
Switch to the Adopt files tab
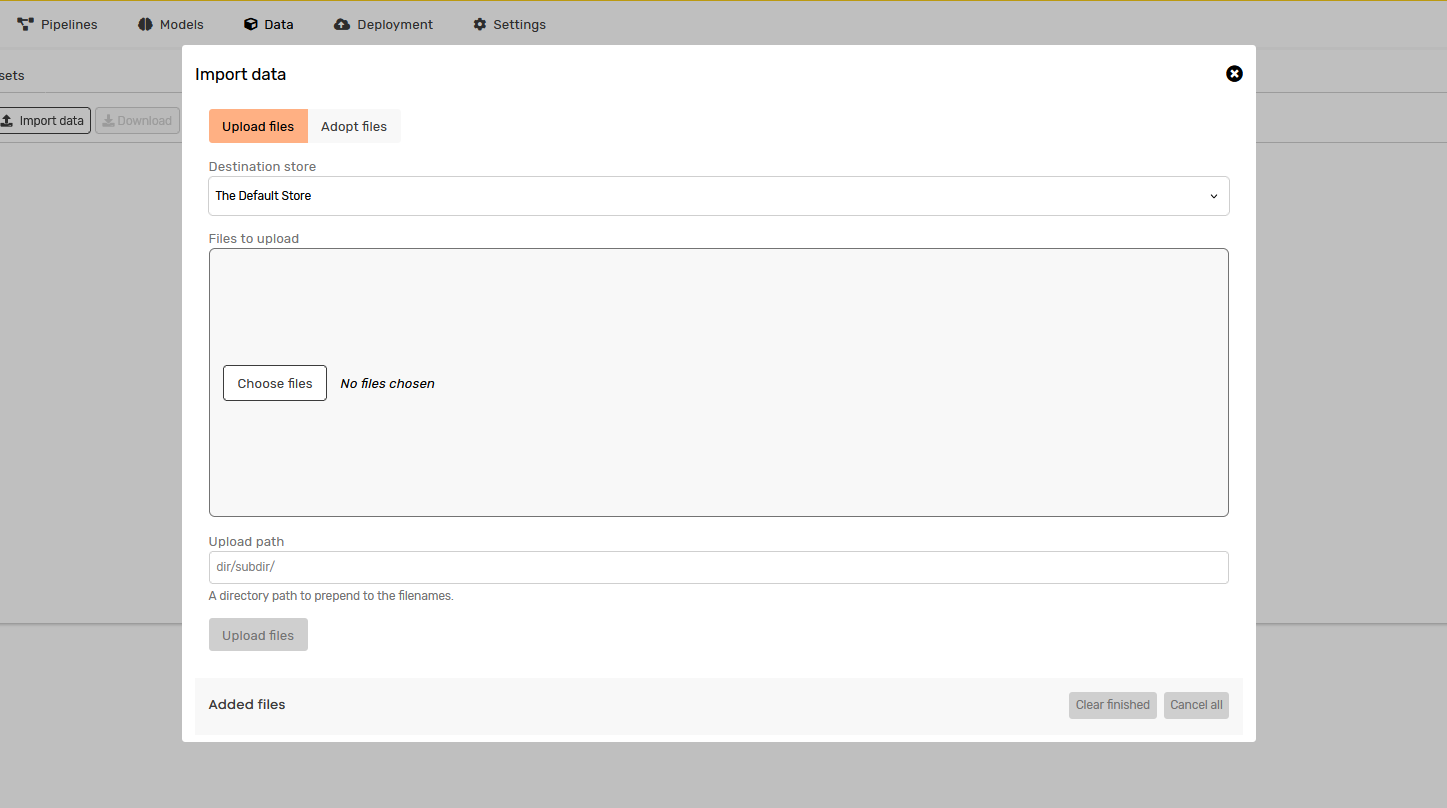click(x=354, y=127)
